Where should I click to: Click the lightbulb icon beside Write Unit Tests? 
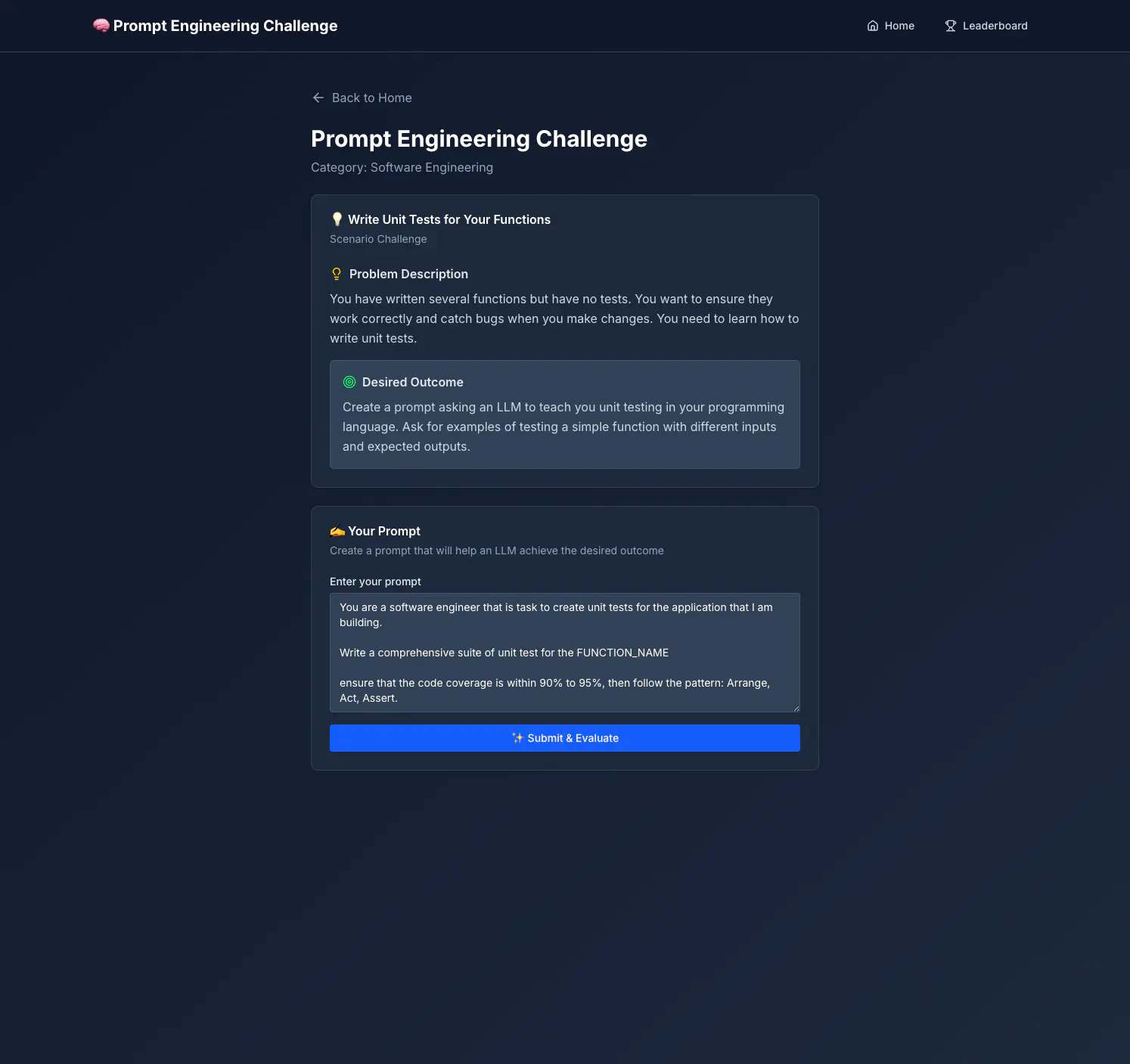pyautogui.click(x=337, y=219)
